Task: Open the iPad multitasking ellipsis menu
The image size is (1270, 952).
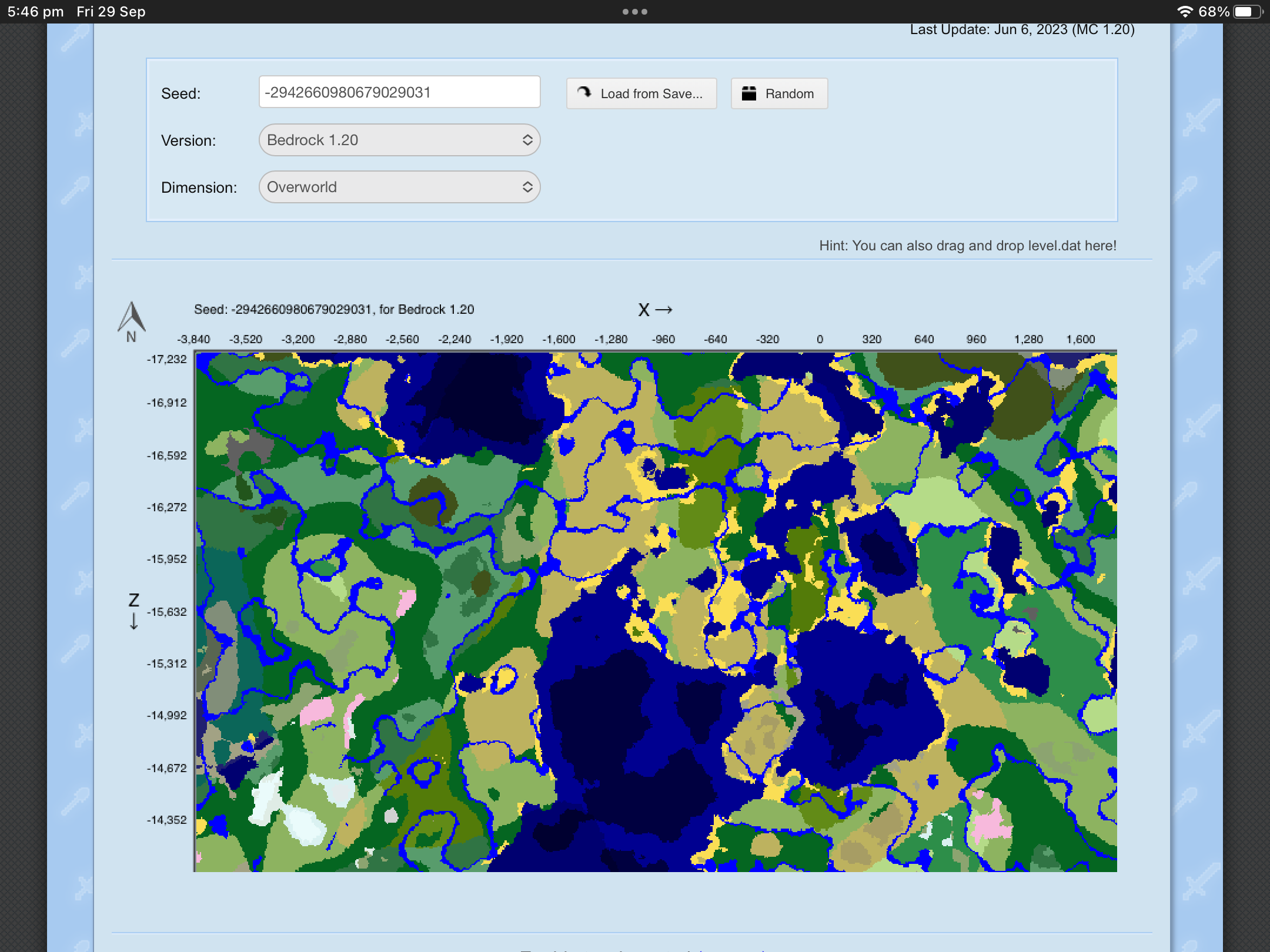Action: coord(635,11)
